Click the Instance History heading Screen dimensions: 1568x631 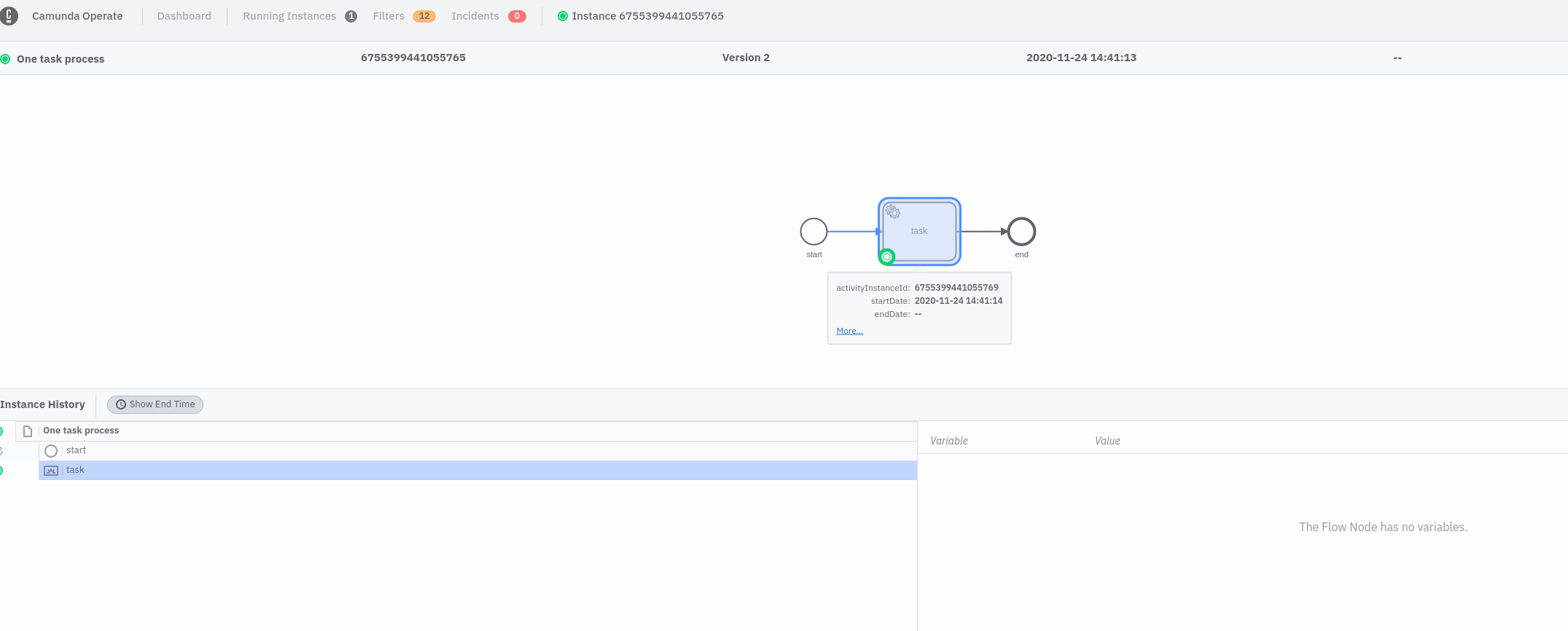point(42,404)
